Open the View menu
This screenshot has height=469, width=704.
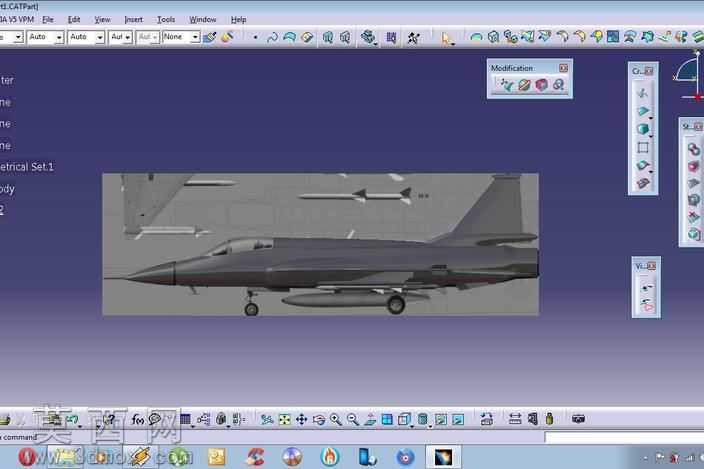pyautogui.click(x=102, y=20)
